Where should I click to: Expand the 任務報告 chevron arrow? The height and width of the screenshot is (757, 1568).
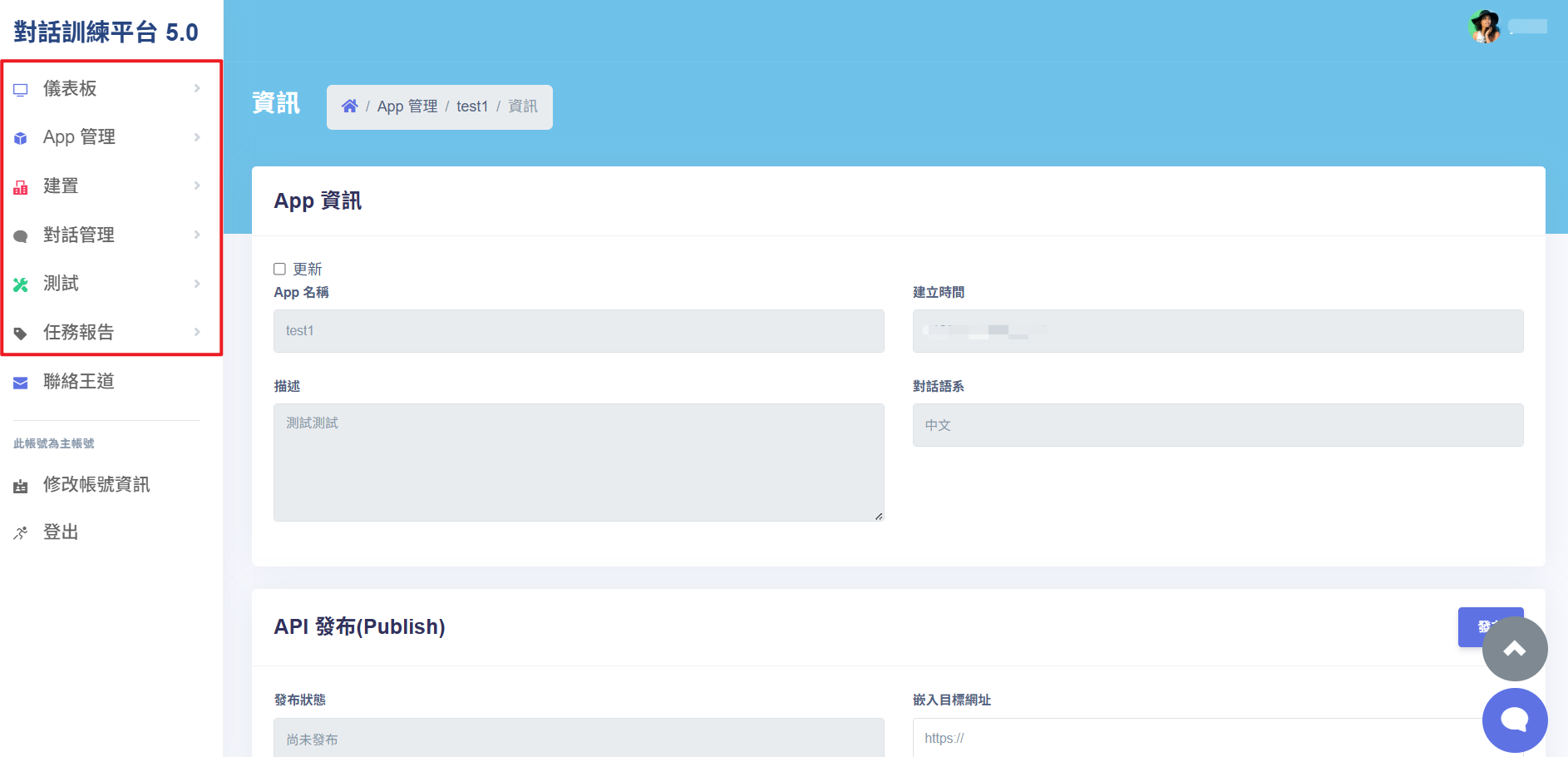[x=197, y=332]
